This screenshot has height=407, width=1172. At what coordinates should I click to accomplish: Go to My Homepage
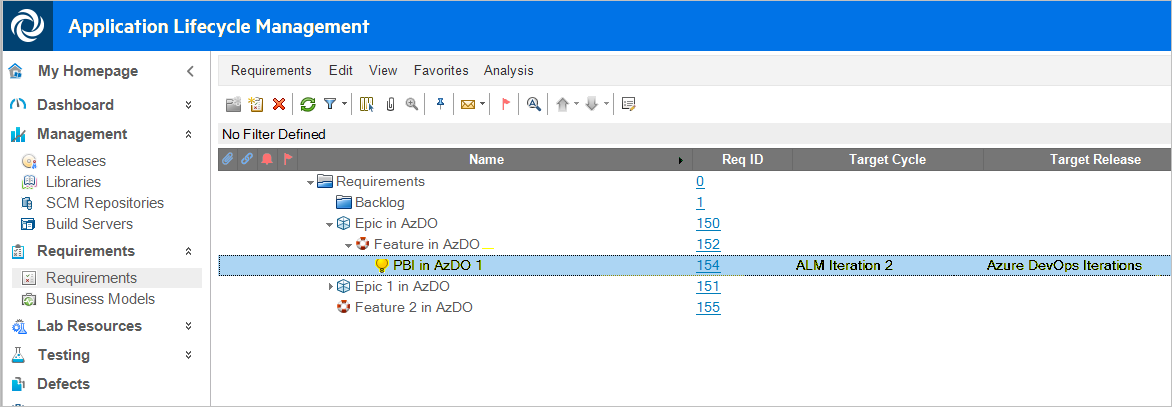[x=88, y=71]
